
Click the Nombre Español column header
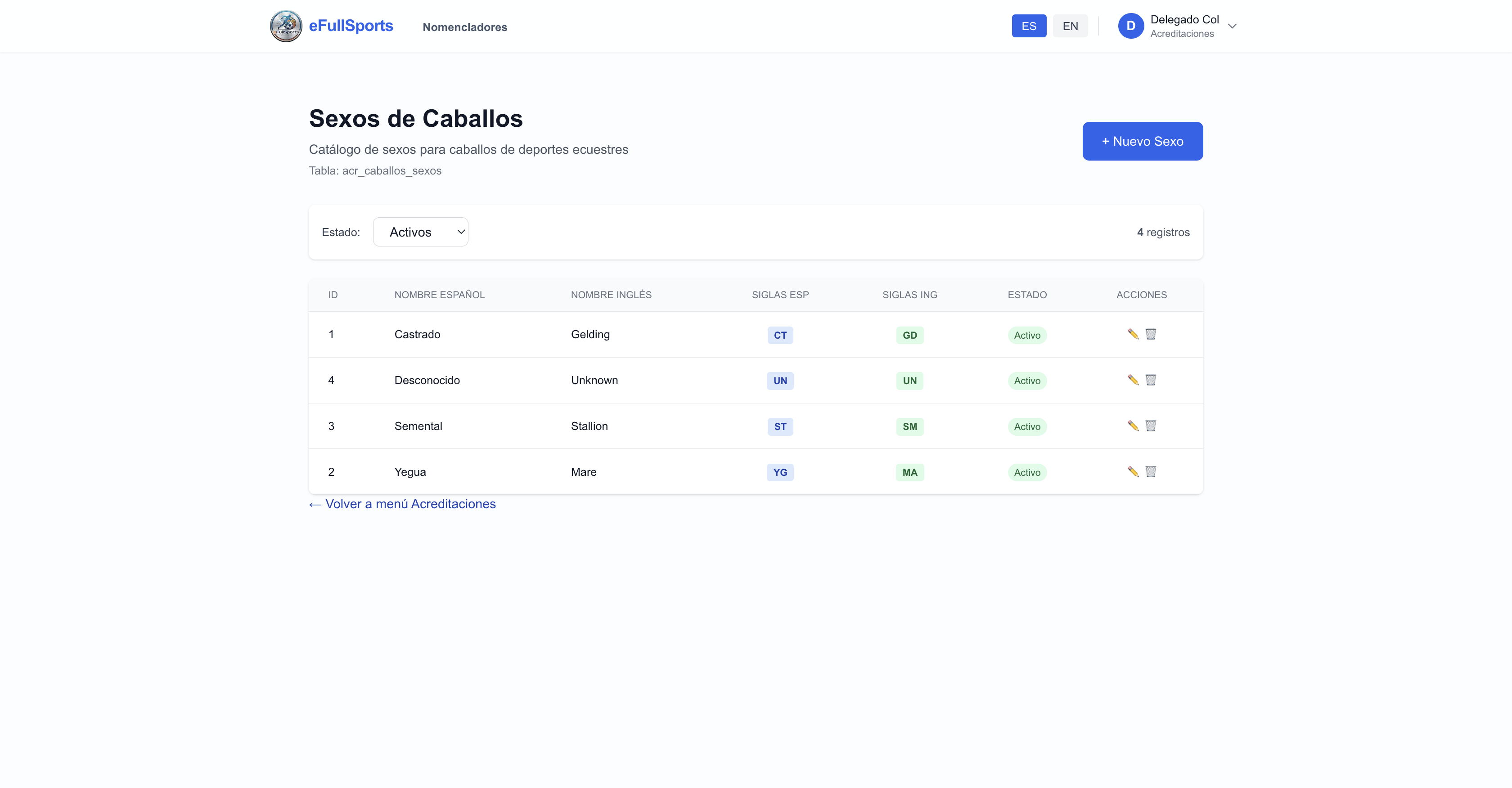click(x=439, y=295)
